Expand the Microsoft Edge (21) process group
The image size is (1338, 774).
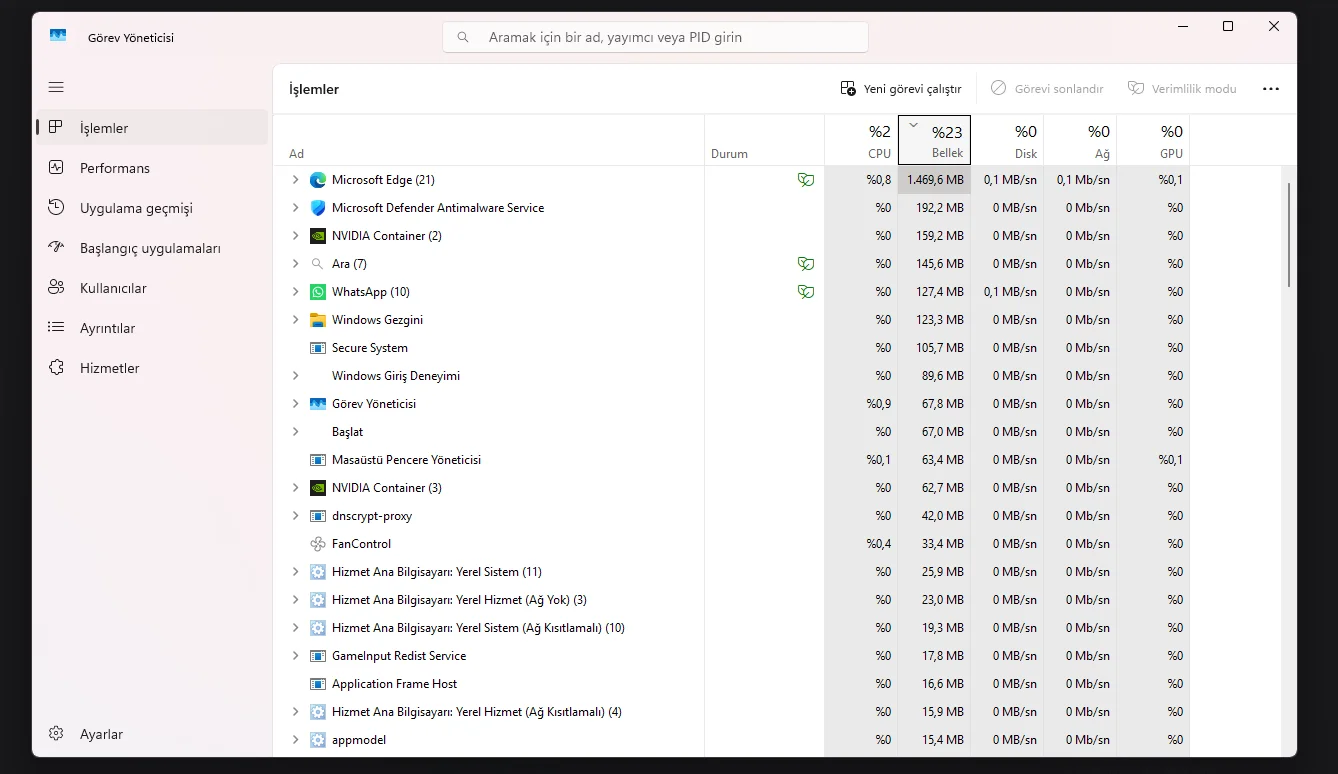coord(295,180)
